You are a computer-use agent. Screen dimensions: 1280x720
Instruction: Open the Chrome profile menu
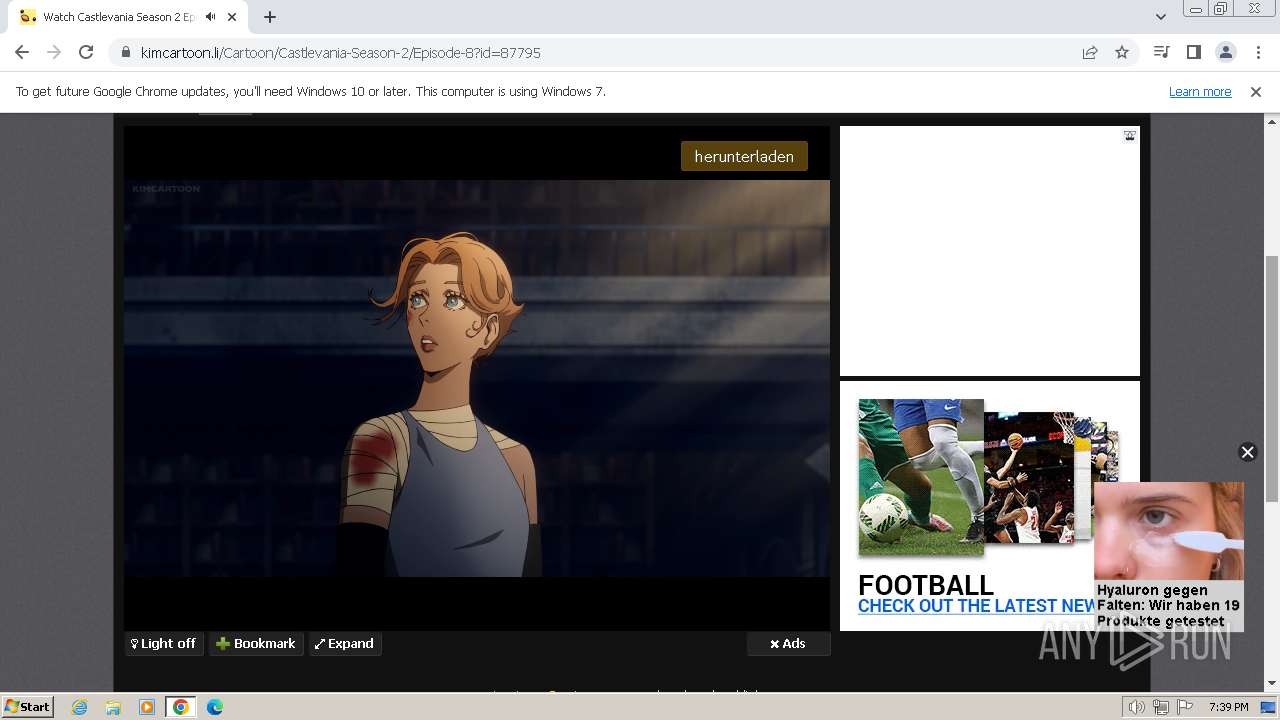coord(1225,52)
